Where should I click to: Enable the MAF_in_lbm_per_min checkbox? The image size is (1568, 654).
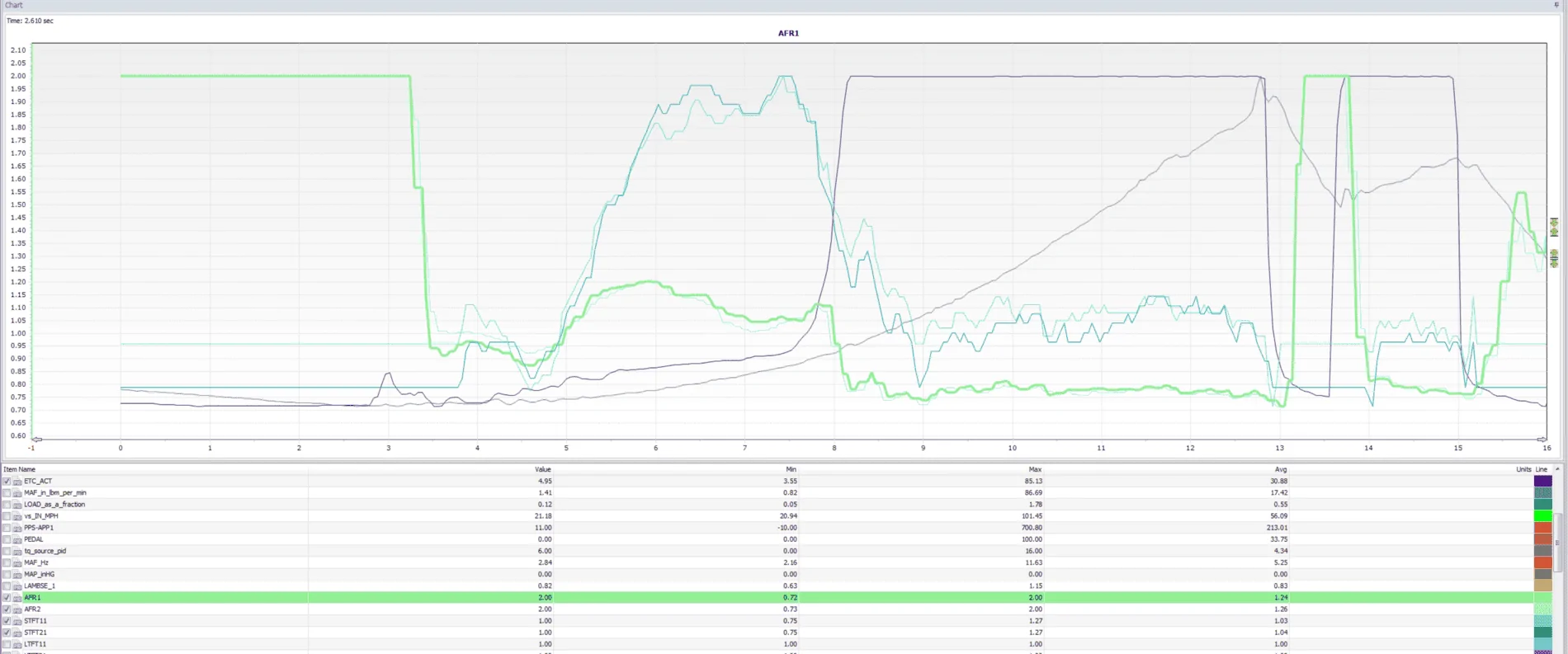click(x=7, y=492)
